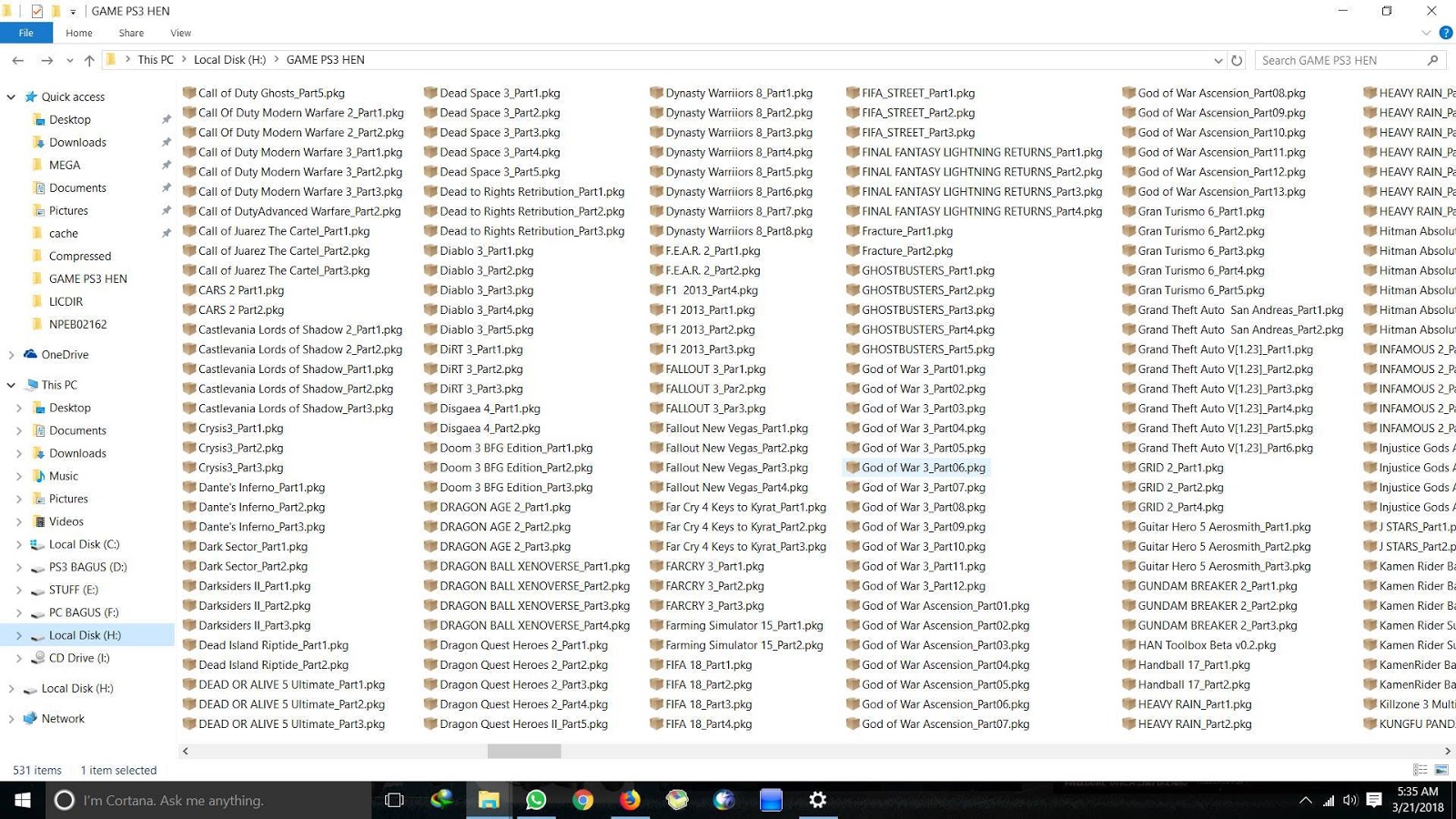Switch to the Home ribbon tab
Viewport: 1456px width, 819px height.
[x=79, y=33]
